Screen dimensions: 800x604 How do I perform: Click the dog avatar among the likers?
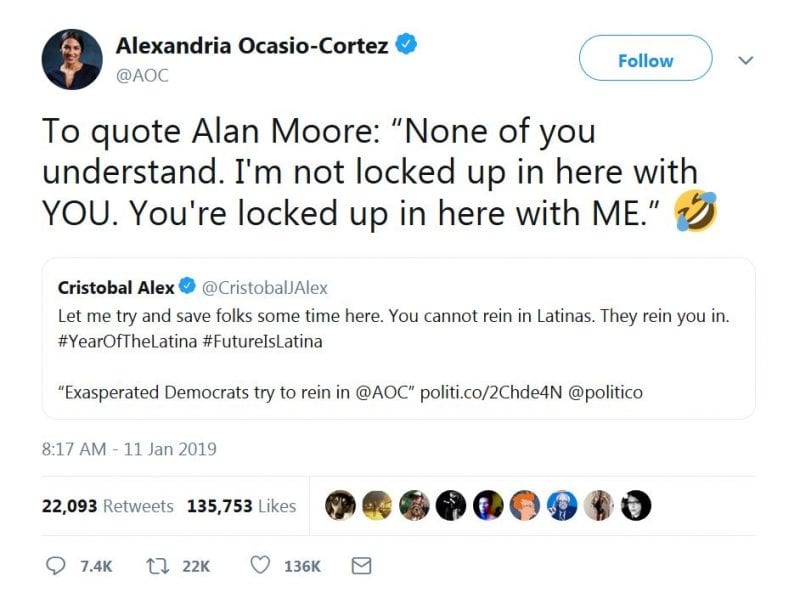[x=342, y=506]
